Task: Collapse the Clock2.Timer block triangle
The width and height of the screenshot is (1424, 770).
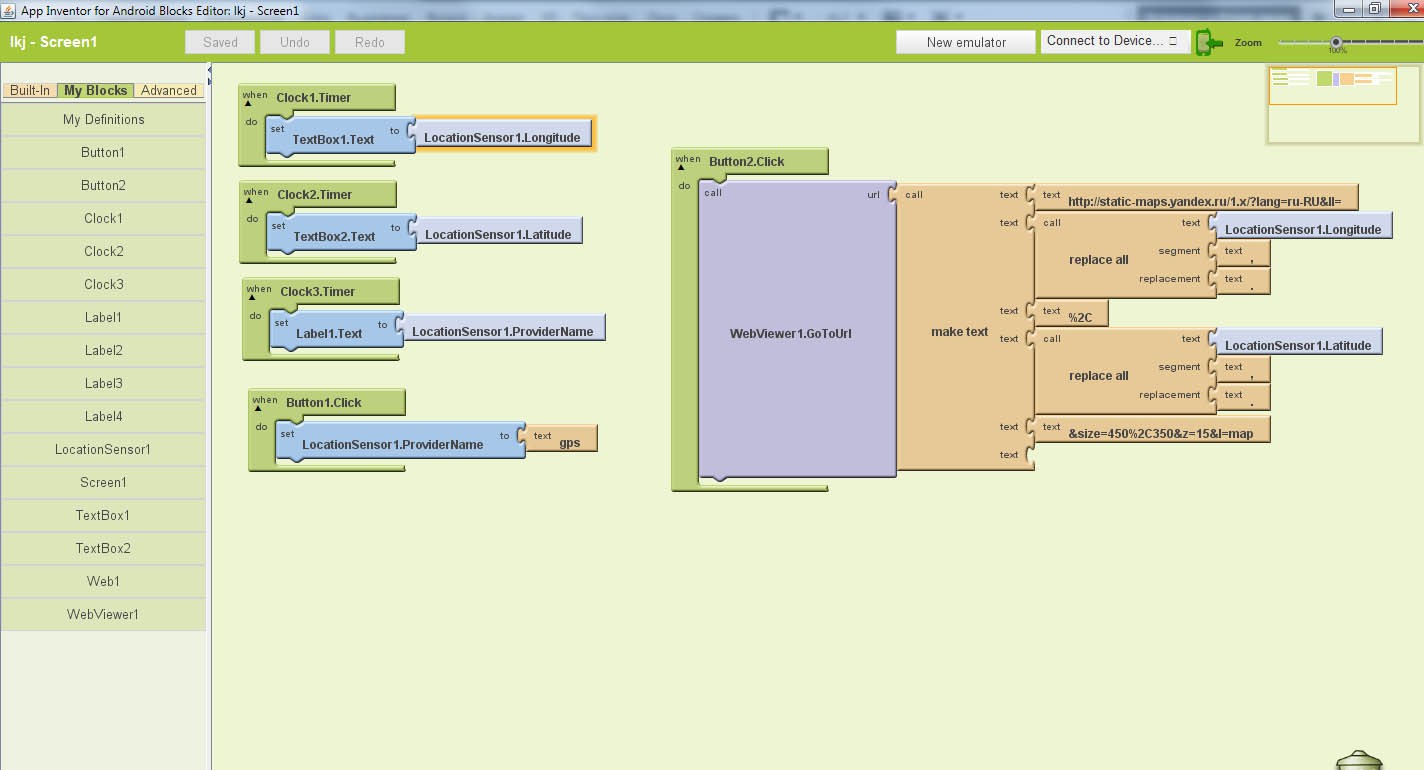Action: (x=250, y=200)
